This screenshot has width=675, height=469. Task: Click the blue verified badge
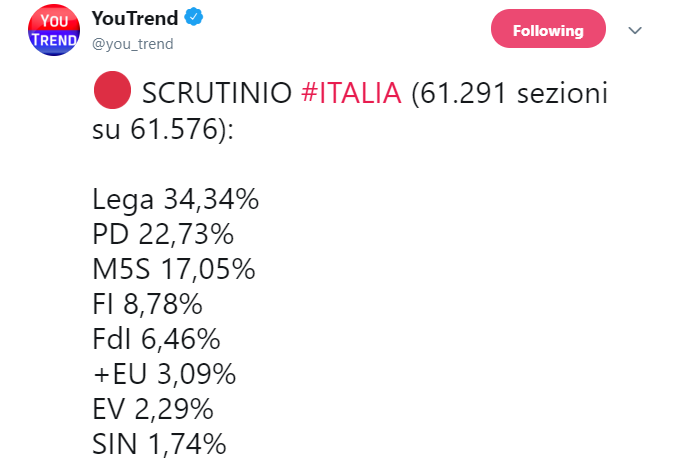tap(194, 17)
